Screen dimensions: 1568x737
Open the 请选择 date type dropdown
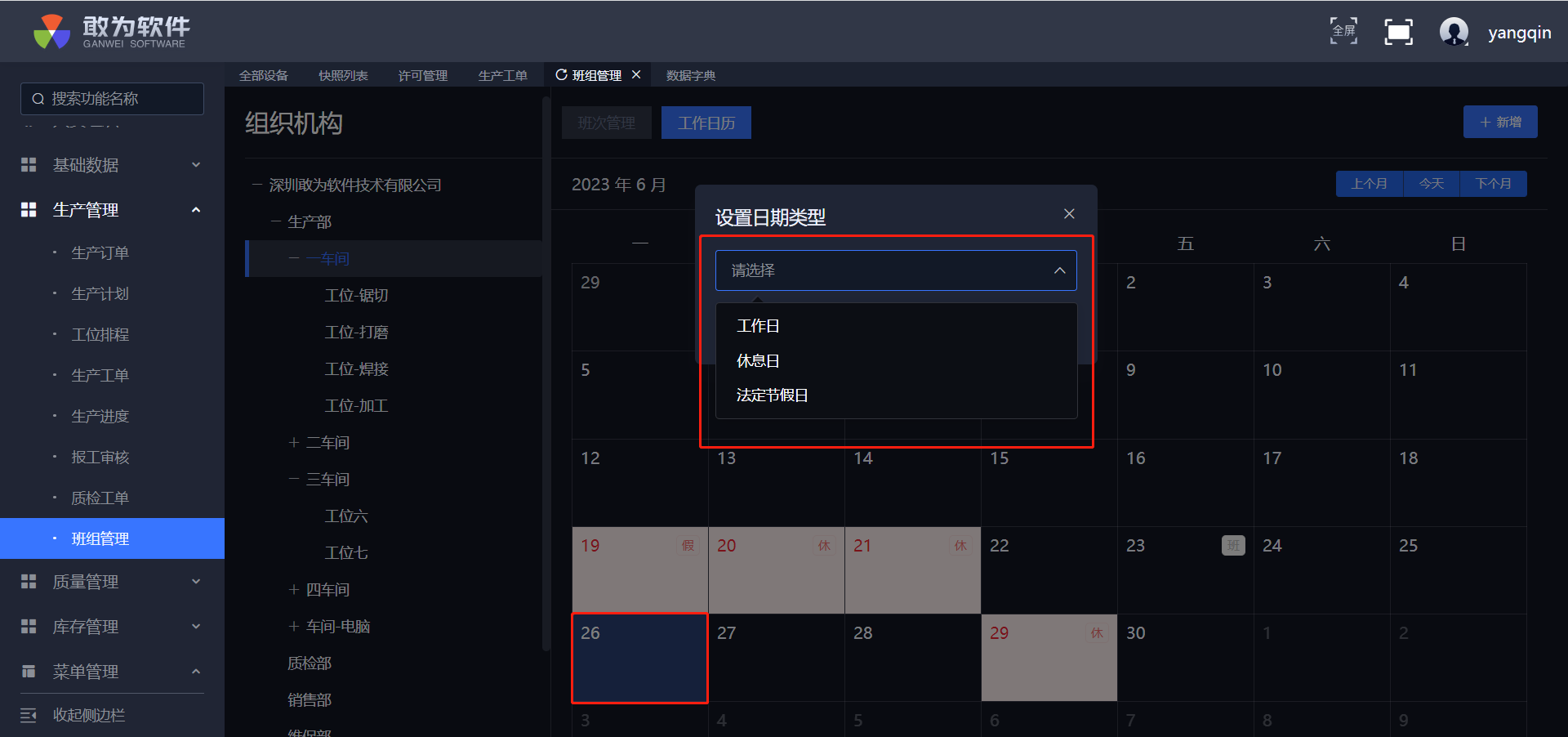(x=896, y=270)
